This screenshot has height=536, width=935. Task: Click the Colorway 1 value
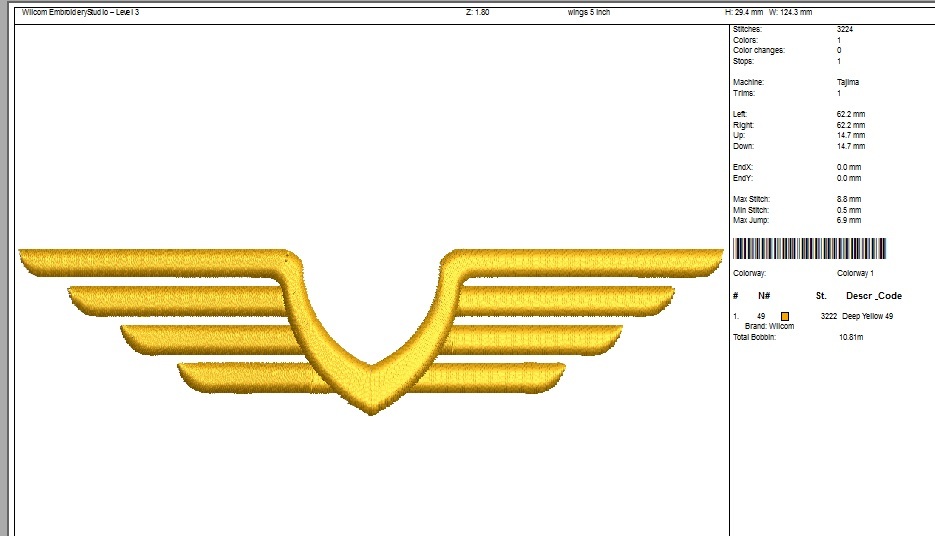[x=855, y=273]
